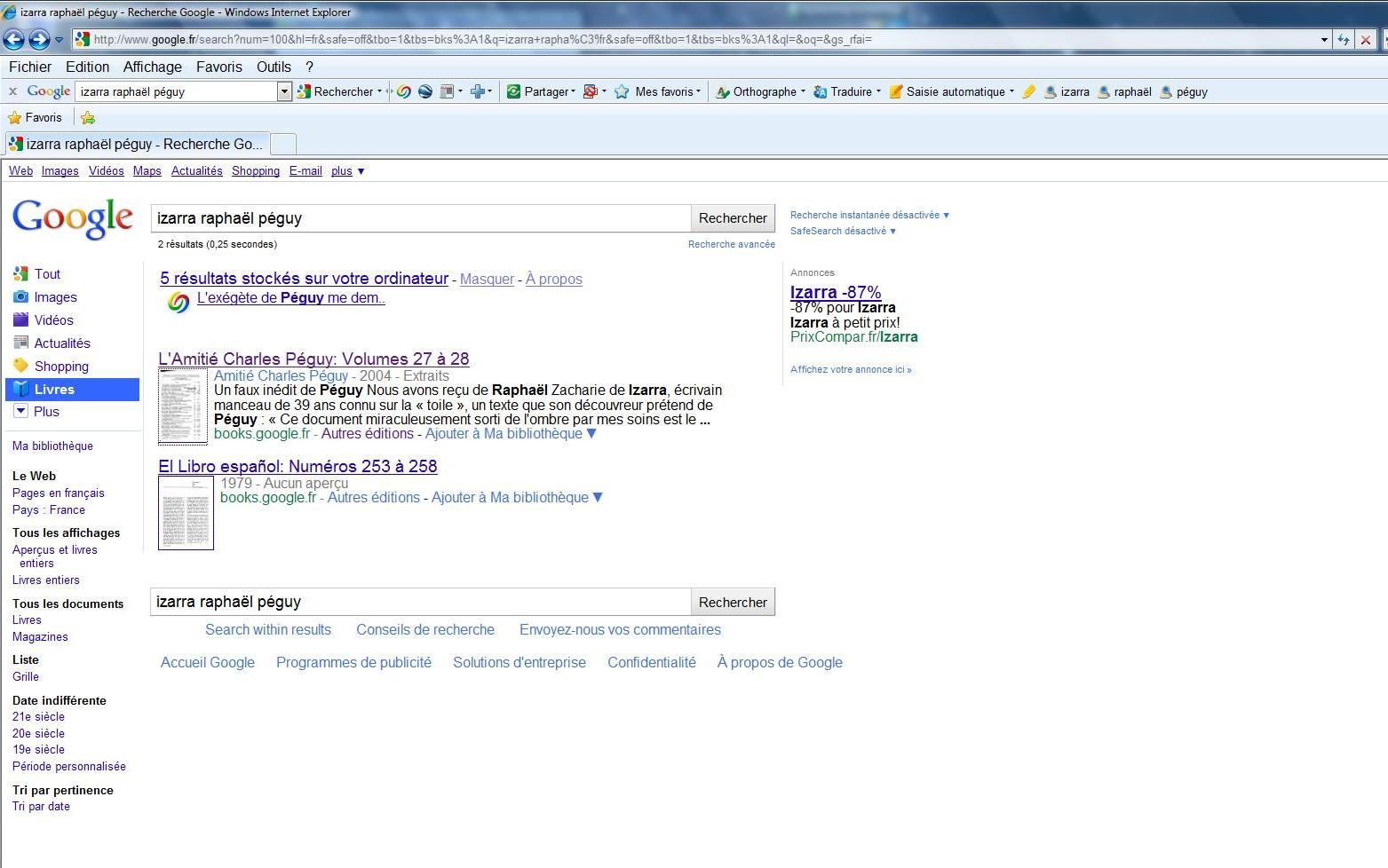Screen dimensions: 1388x868
Task: Open the Edition menu
Action: 87,67
